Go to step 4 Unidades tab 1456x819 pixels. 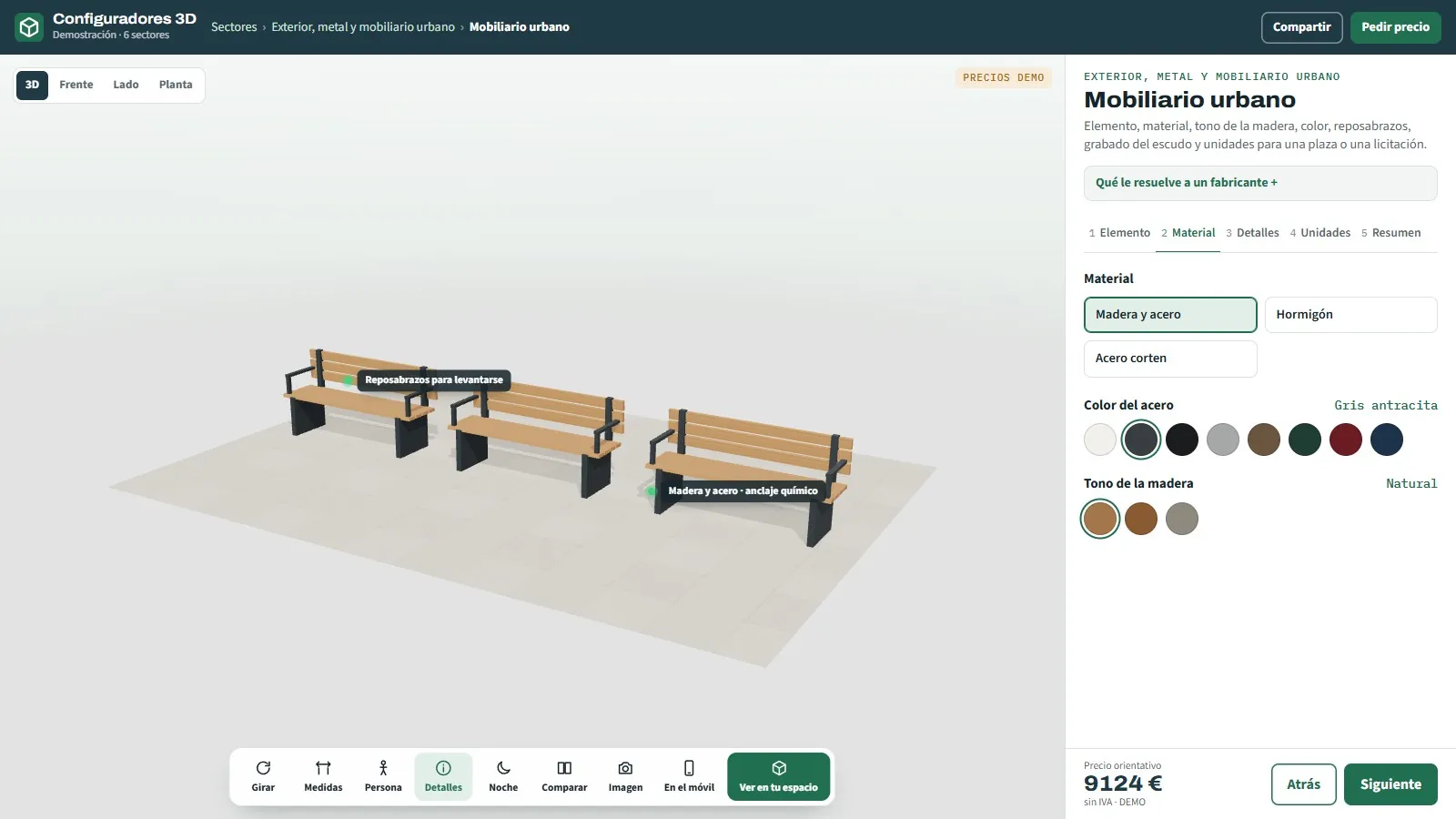pyautogui.click(x=1320, y=233)
